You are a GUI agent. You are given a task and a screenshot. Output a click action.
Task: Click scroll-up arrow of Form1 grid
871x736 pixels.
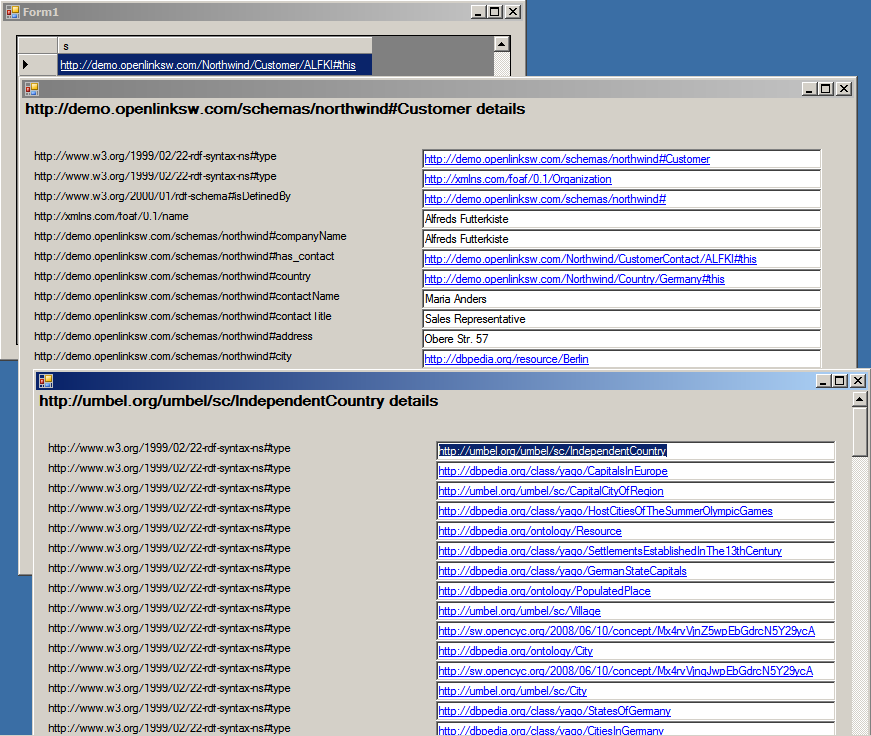(502, 45)
